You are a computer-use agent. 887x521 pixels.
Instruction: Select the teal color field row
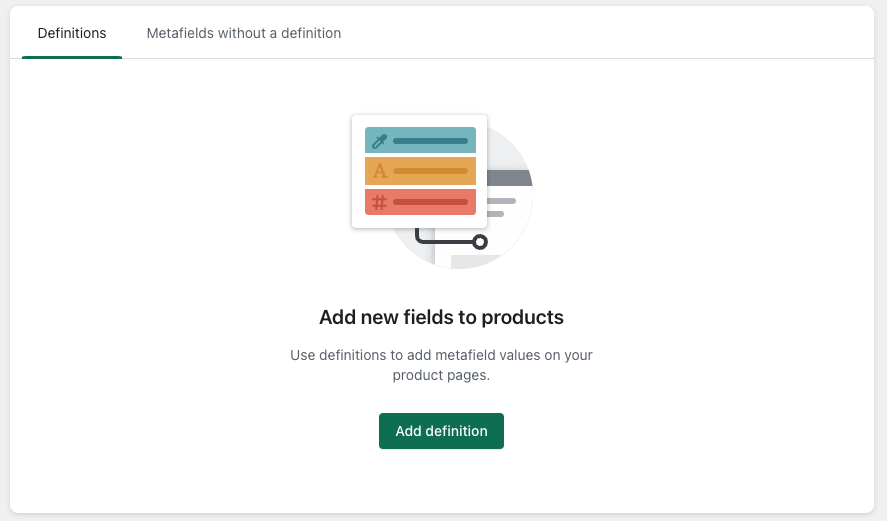tap(420, 140)
